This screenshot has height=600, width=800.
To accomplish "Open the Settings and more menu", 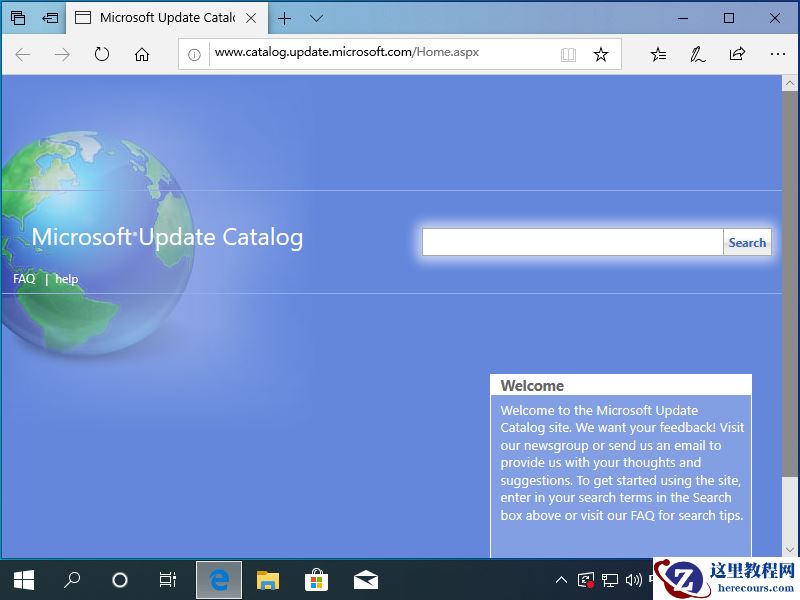I will (777, 54).
